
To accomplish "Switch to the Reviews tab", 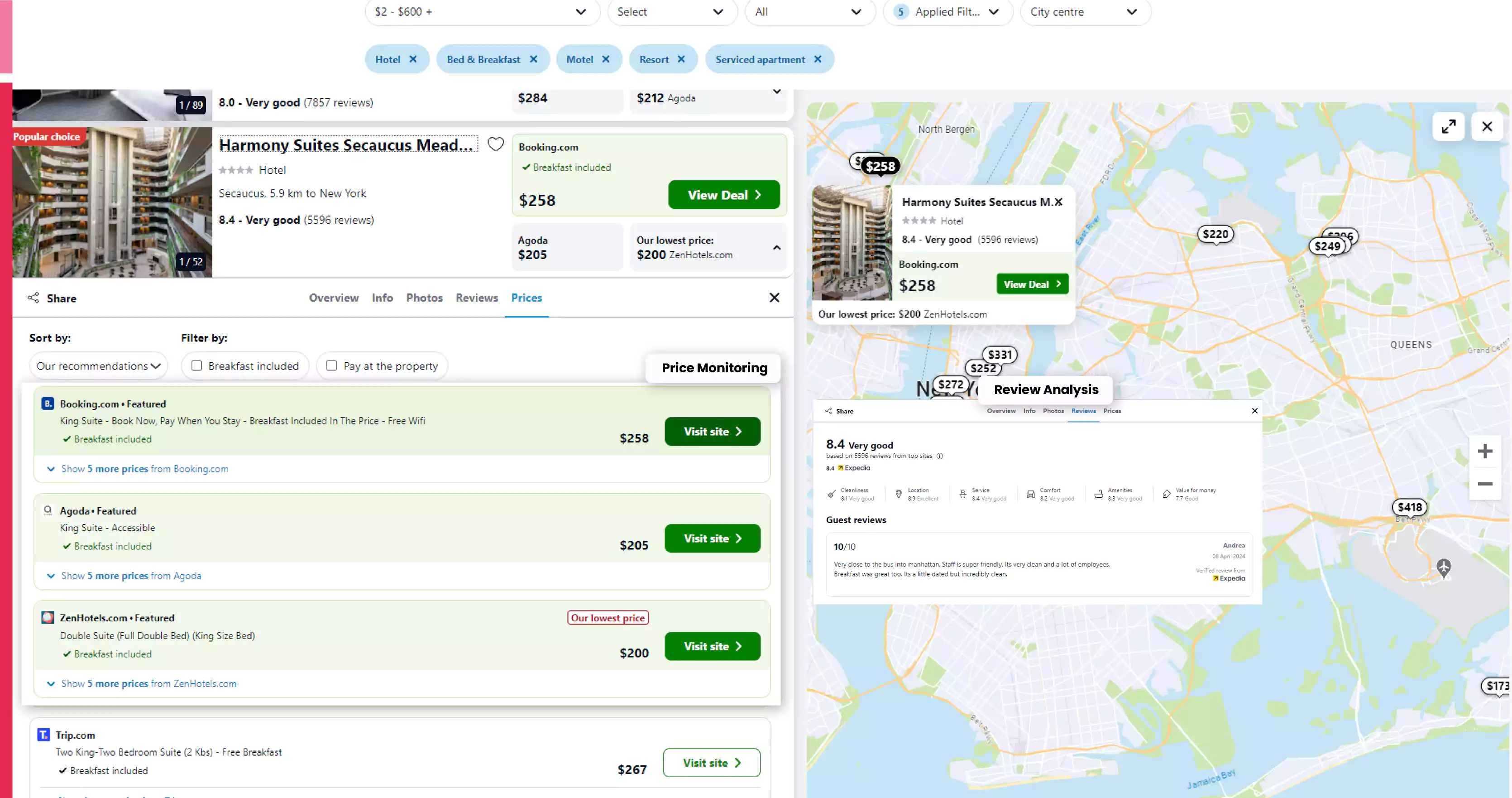I will [476, 297].
